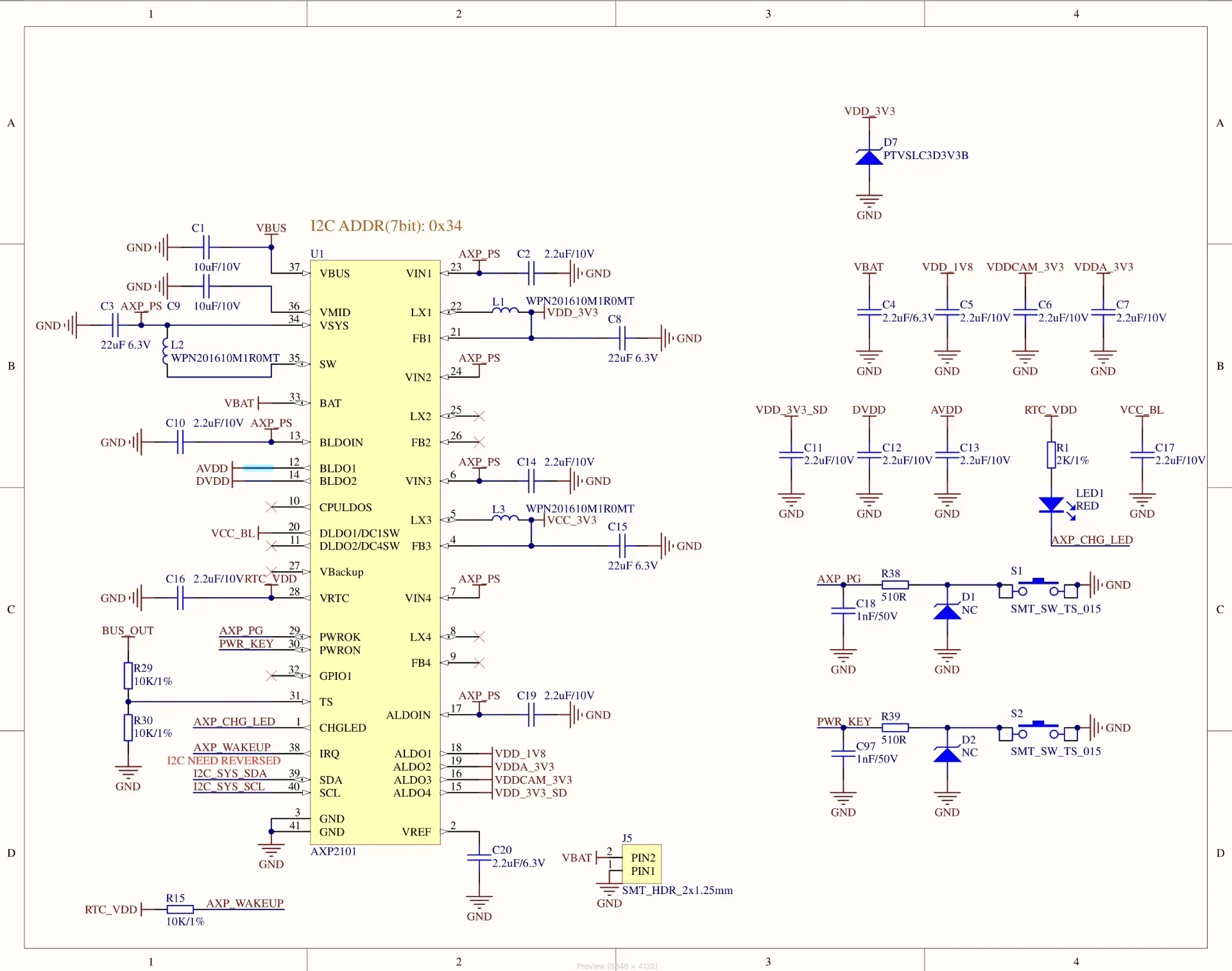Screen dimensions: 1232x971
Task: Select the S2 push button switch symbol
Action: click(1038, 731)
